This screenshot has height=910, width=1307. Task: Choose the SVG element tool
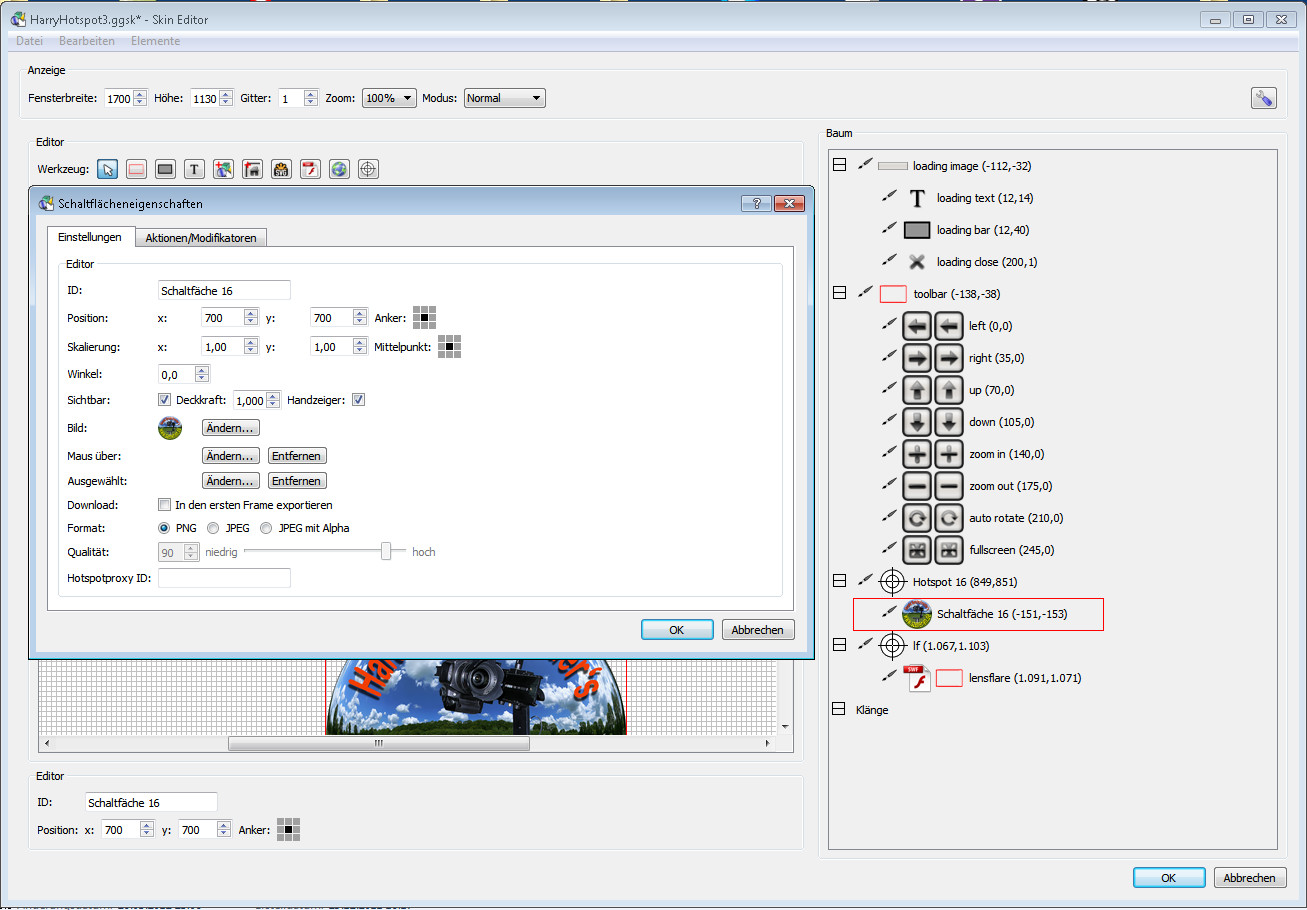[282, 169]
